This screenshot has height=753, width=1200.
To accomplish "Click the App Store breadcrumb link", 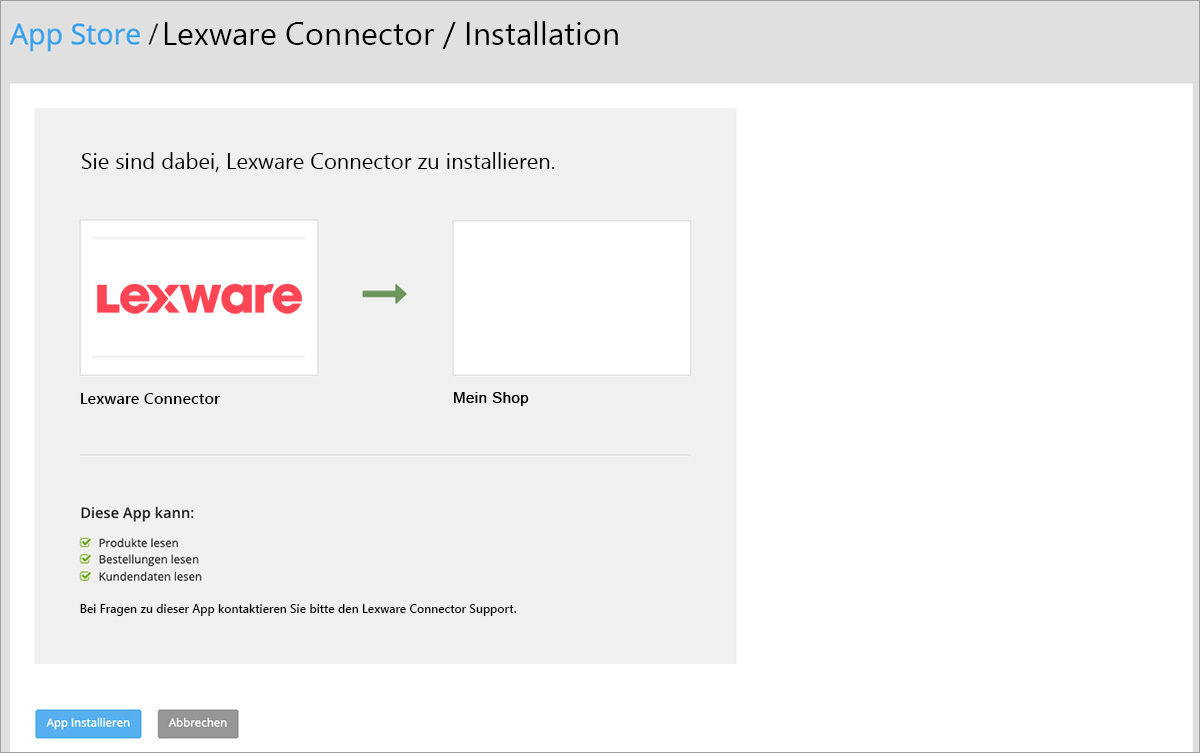I will 75,35.
